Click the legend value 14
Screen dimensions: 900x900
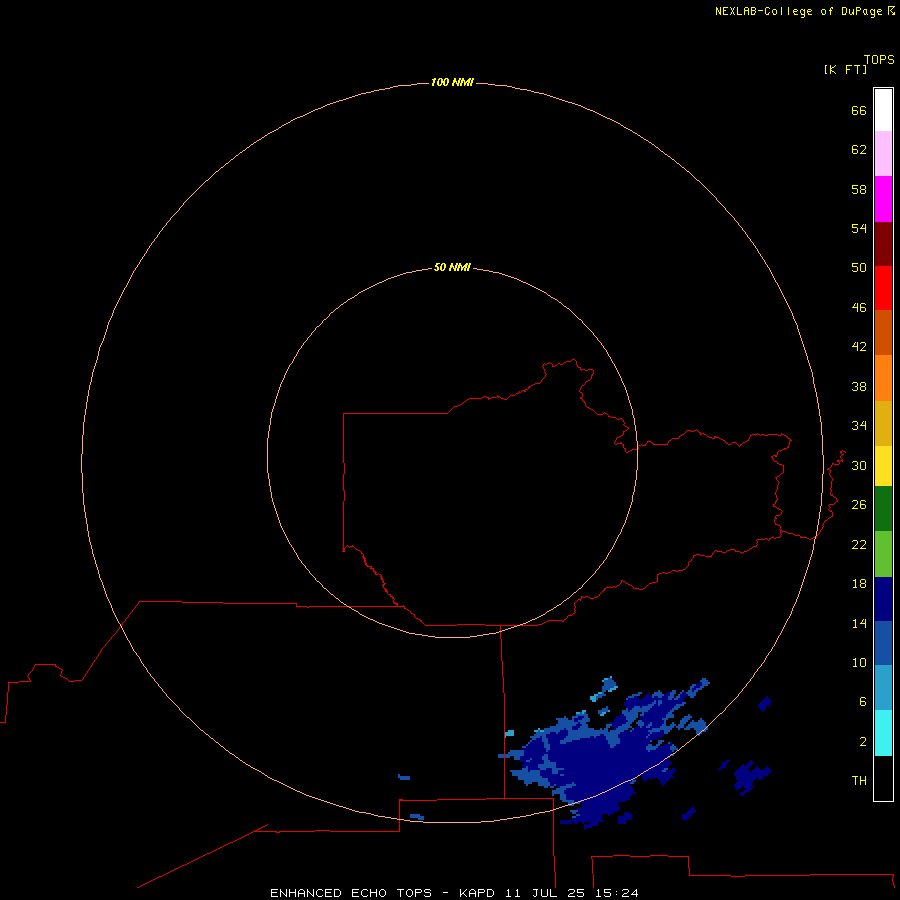(x=859, y=623)
